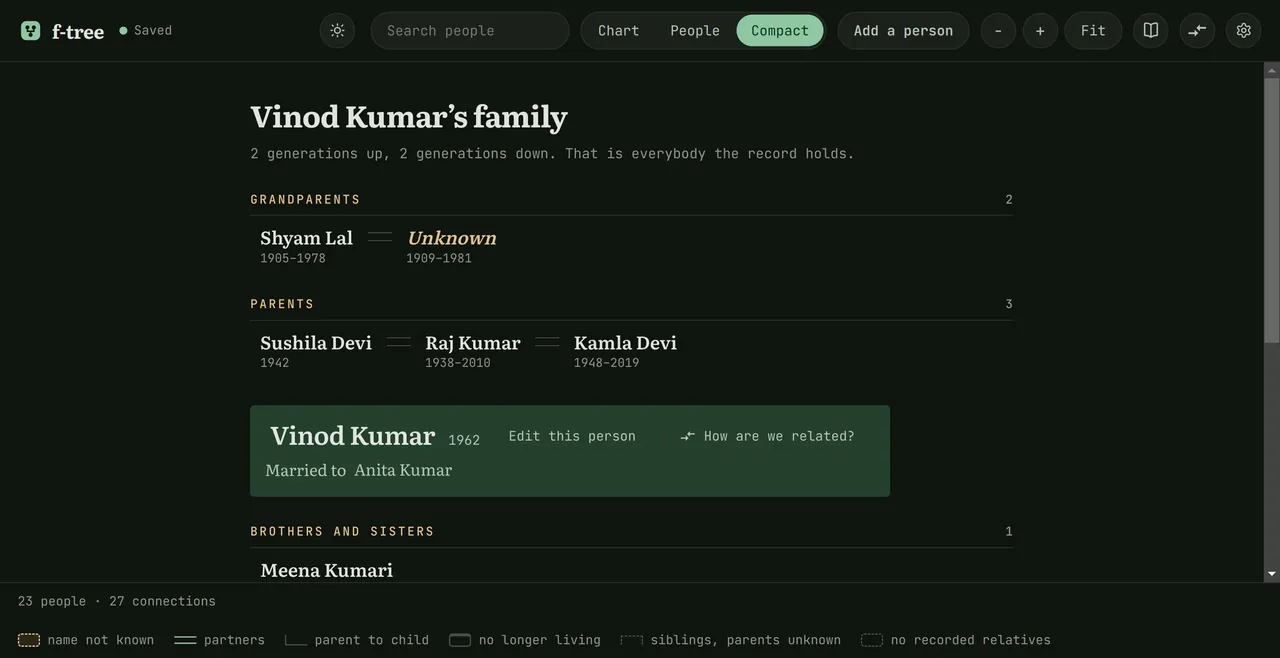
Task: Select Sushila Devi in parents
Action: pos(316,343)
